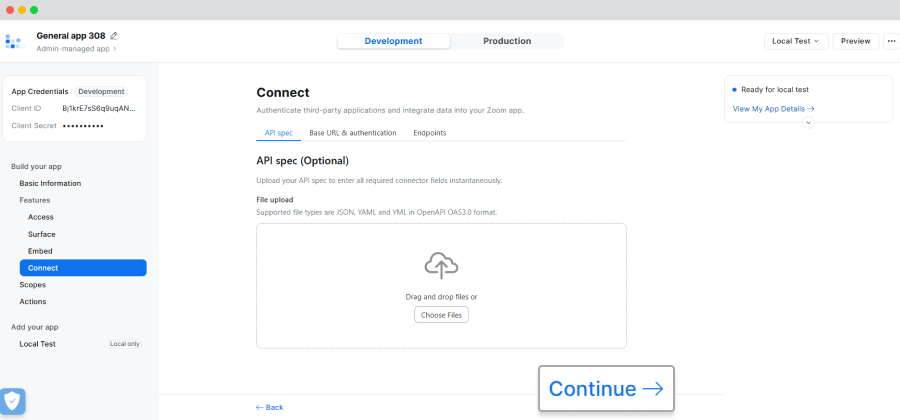The image size is (900, 420).
Task: Open View My App Details link
Action: click(x=773, y=108)
